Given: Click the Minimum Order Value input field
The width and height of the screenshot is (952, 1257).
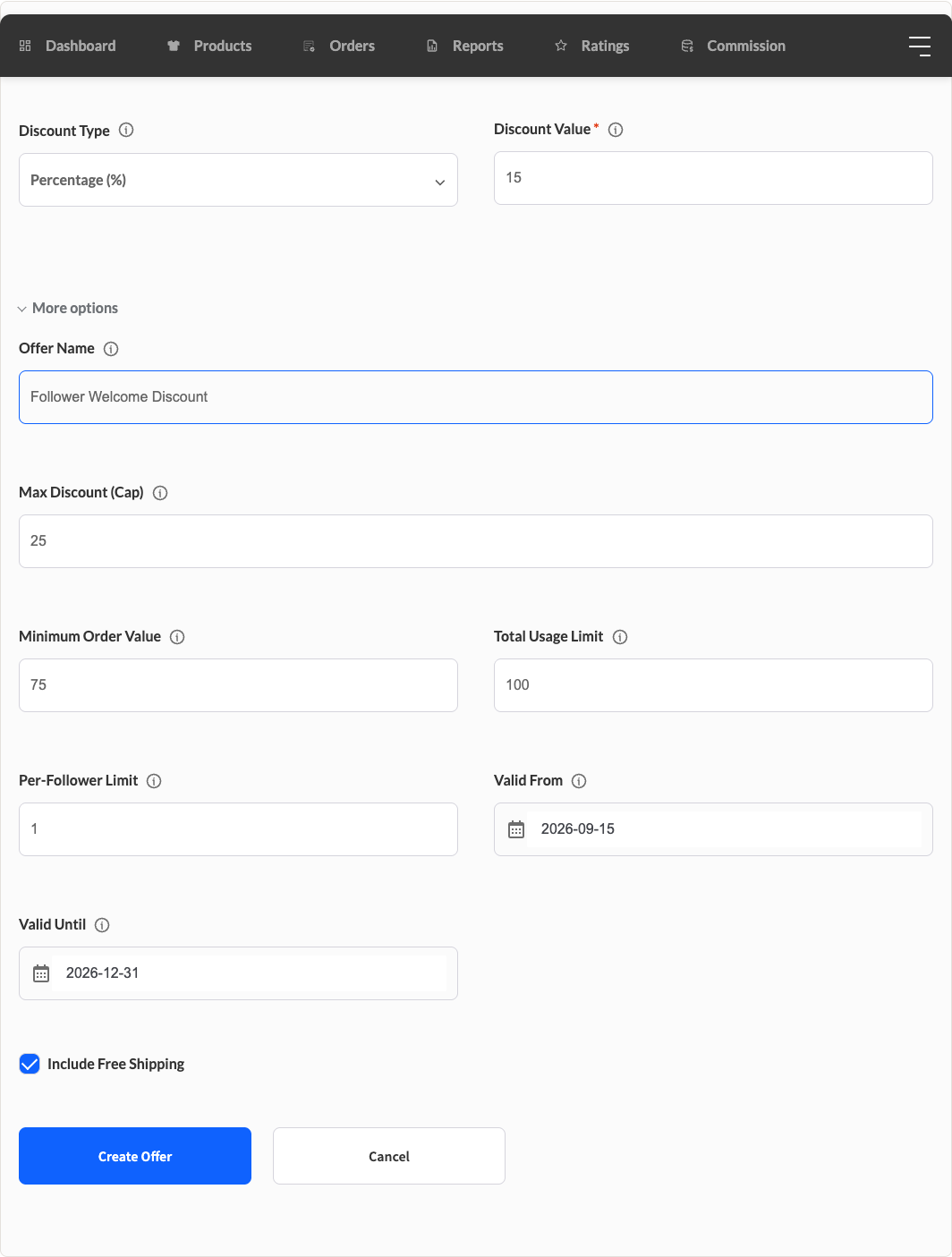Looking at the screenshot, I should coord(238,685).
